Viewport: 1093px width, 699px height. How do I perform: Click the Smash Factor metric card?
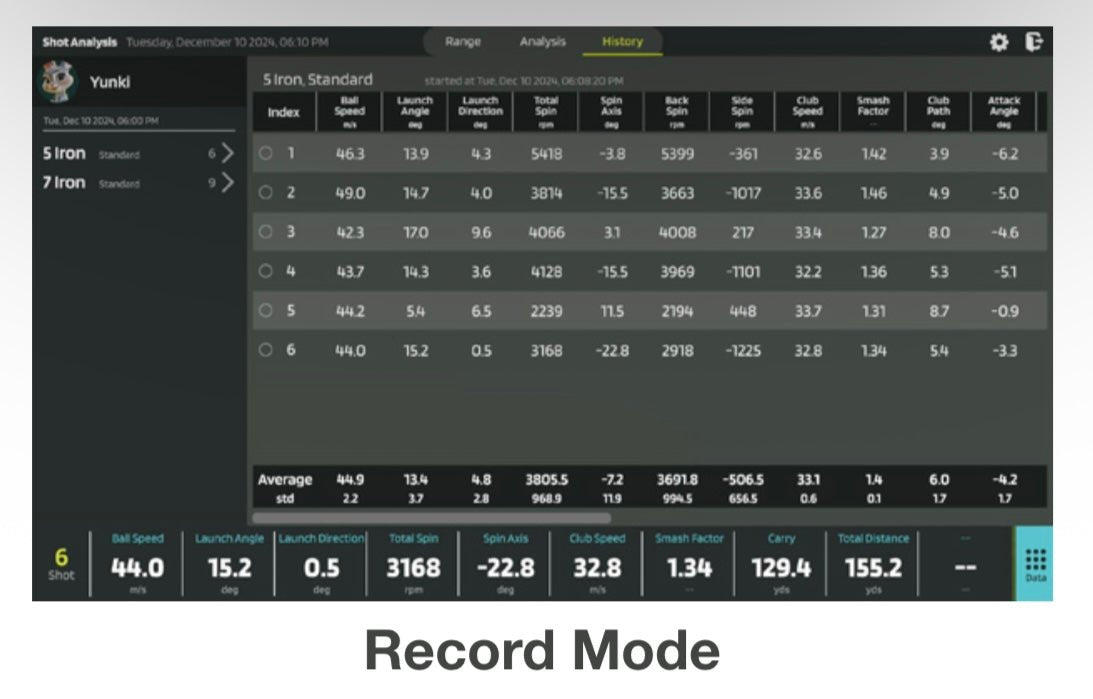pyautogui.click(x=690, y=565)
